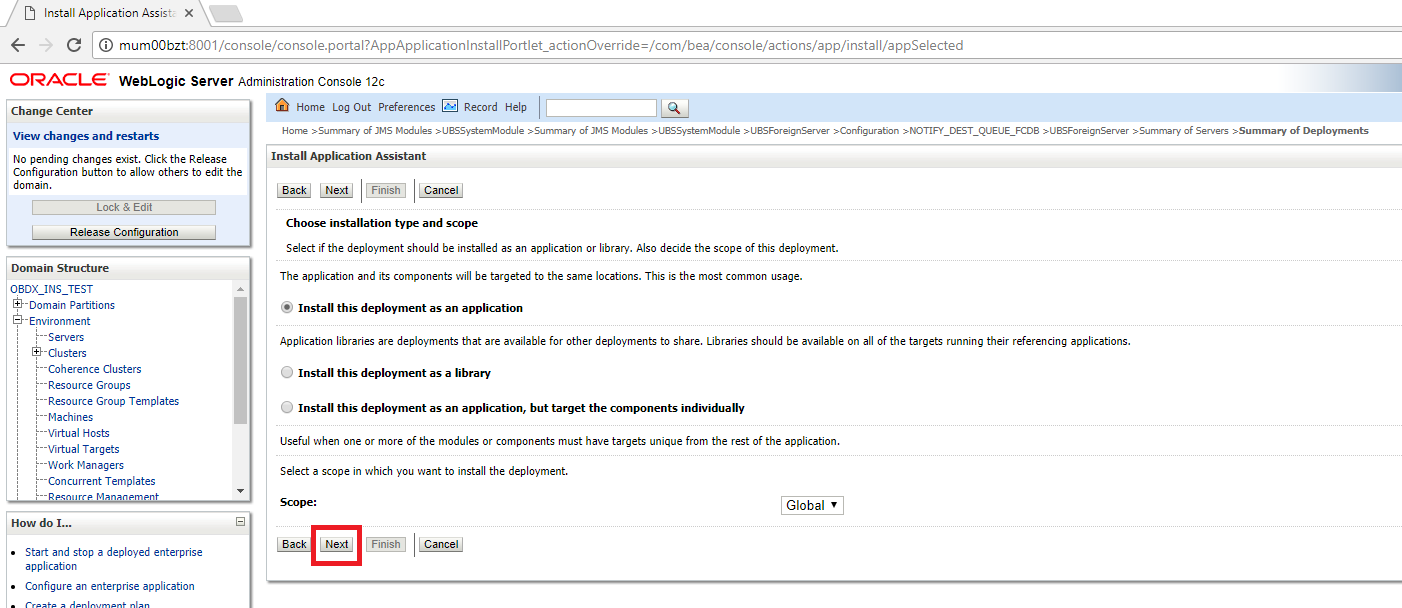Screen dimensions: 1402x608
Task: Open Resource Groups tree item
Action: [x=89, y=385]
